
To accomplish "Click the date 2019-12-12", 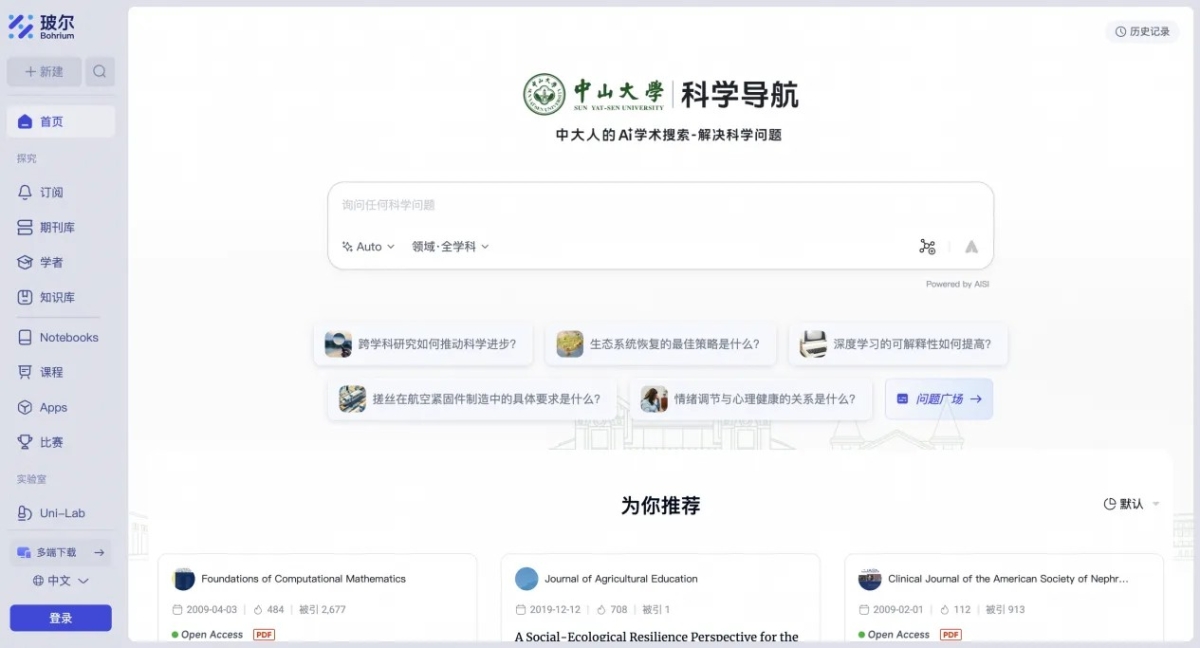I will [553, 609].
